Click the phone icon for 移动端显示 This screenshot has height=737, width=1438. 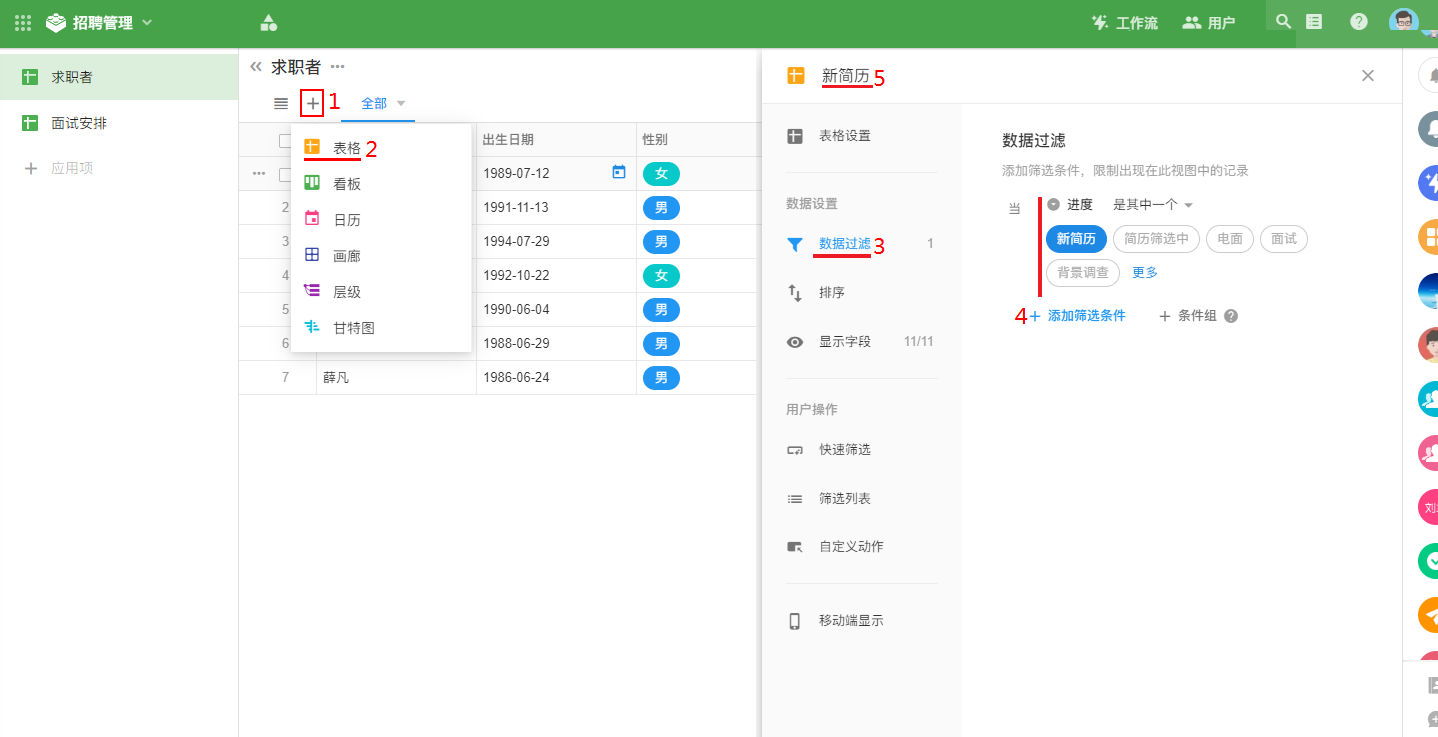[795, 621]
